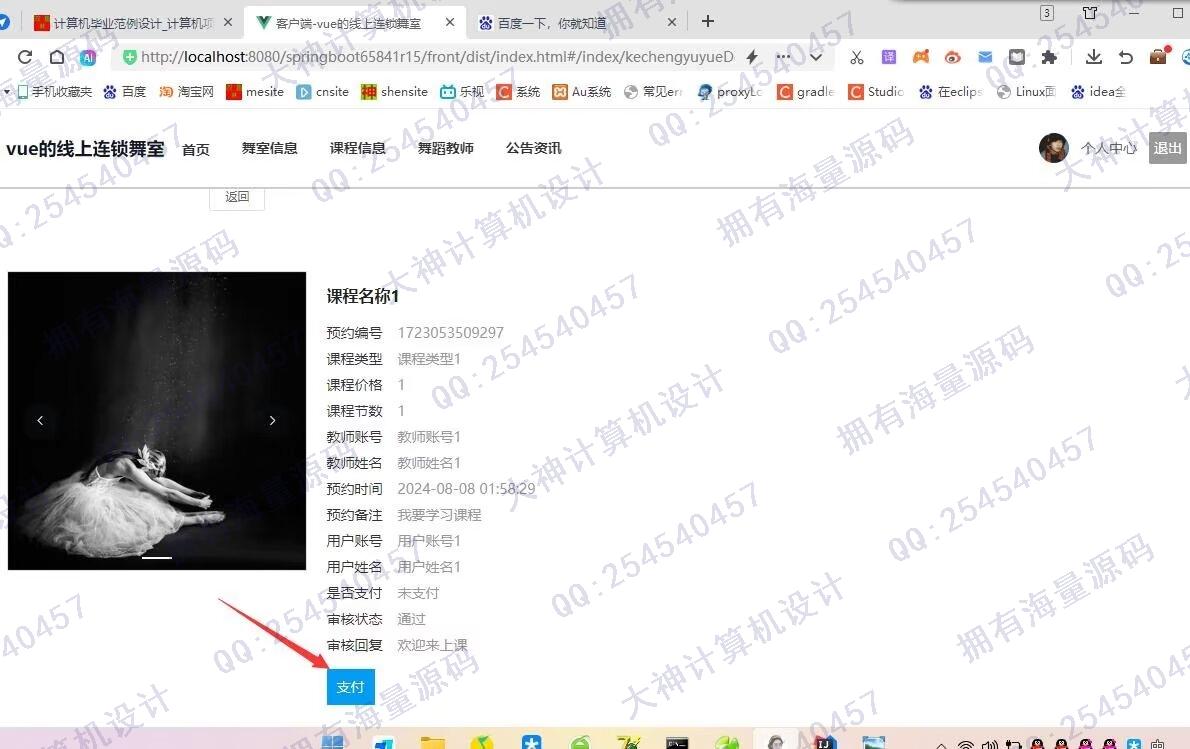Click the 返回 back button
This screenshot has height=749, width=1190.
[237, 197]
